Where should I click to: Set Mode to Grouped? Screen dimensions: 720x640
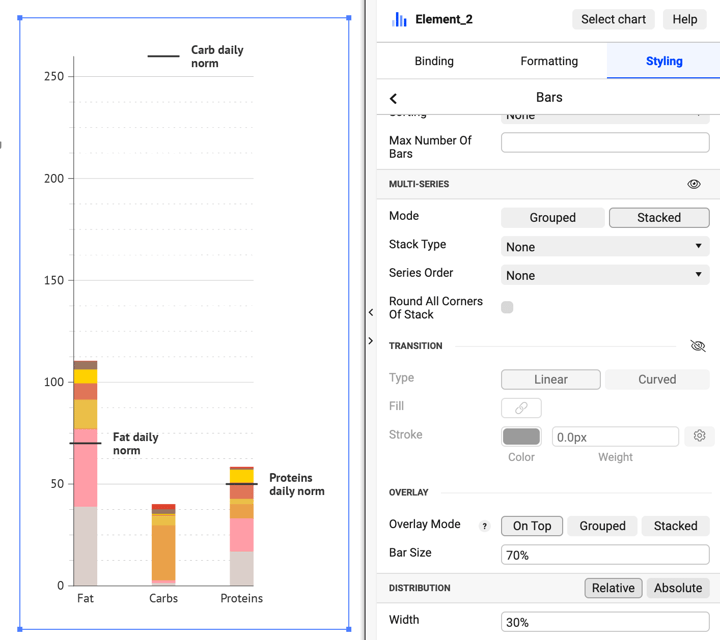tap(552, 218)
